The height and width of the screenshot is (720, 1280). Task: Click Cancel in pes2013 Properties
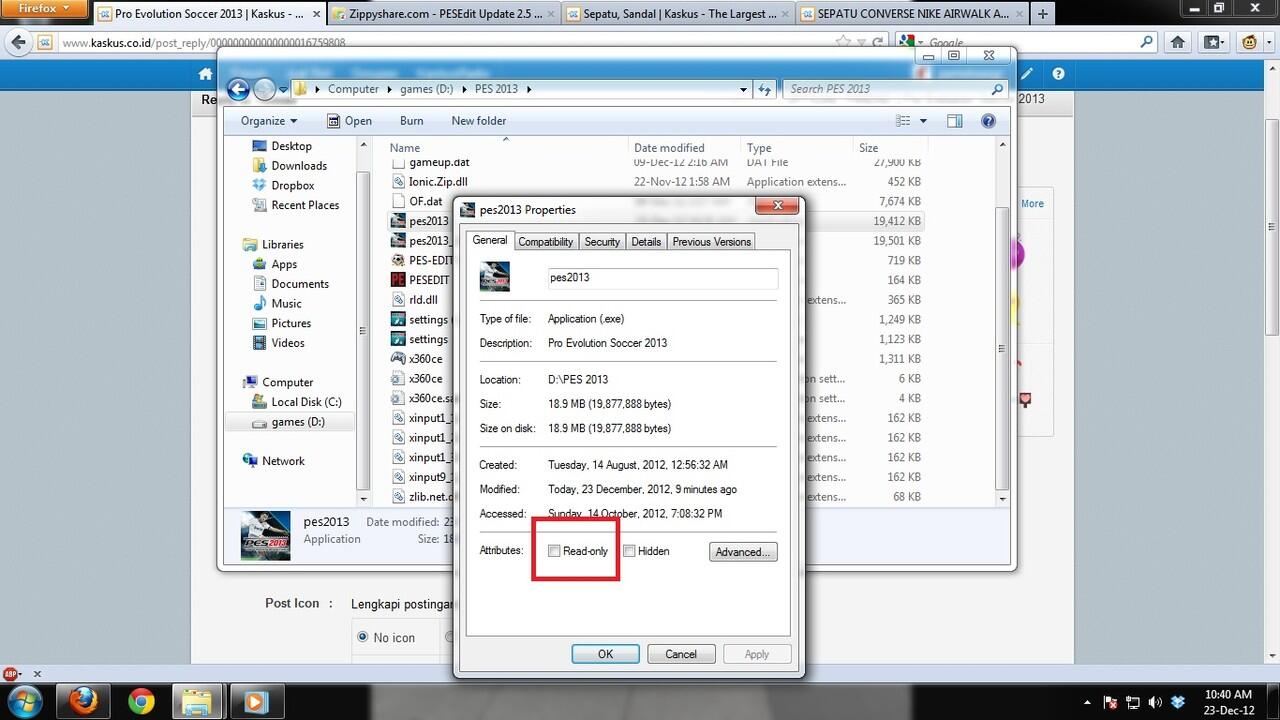pos(681,654)
